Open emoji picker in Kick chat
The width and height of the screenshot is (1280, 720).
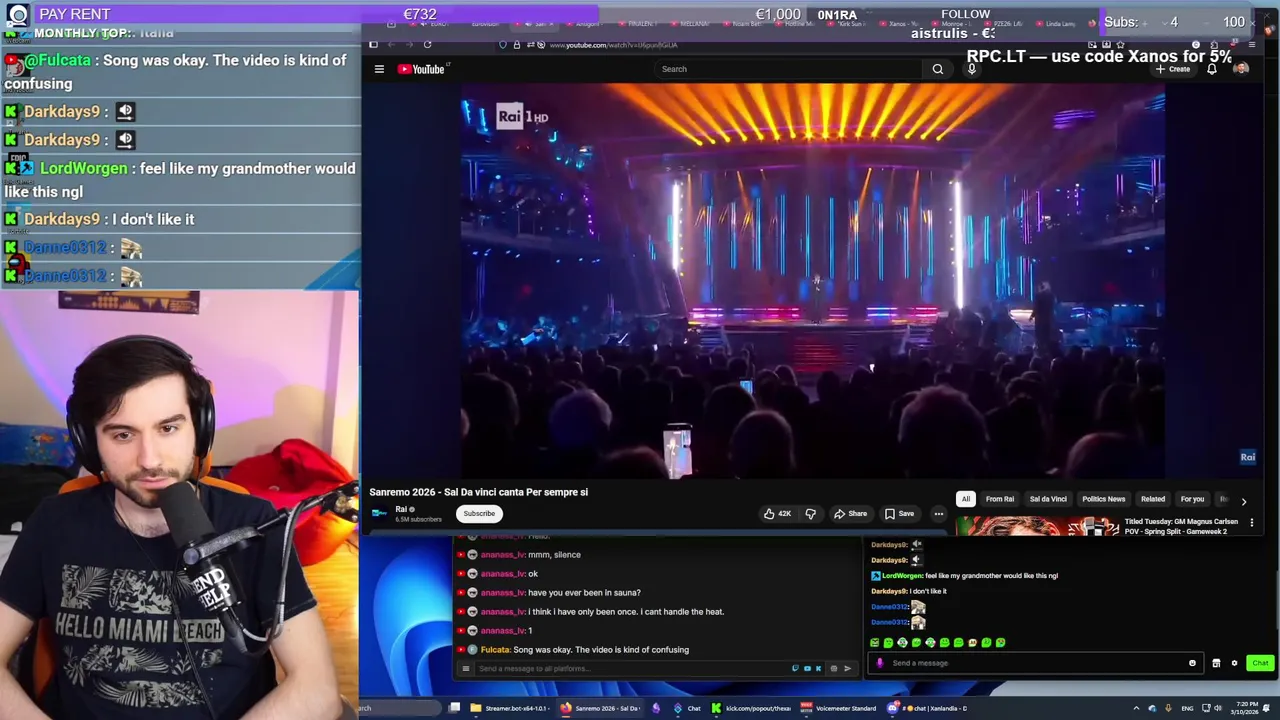1192,663
